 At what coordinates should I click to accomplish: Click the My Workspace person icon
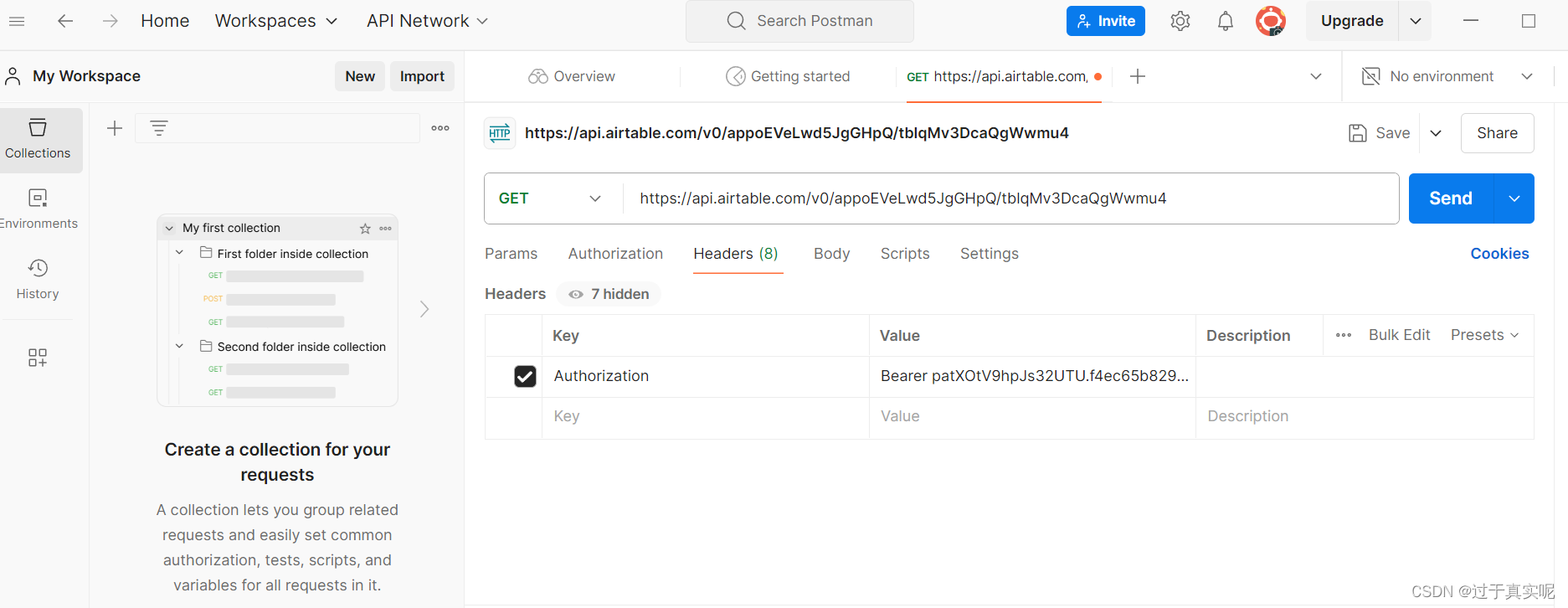point(13,76)
